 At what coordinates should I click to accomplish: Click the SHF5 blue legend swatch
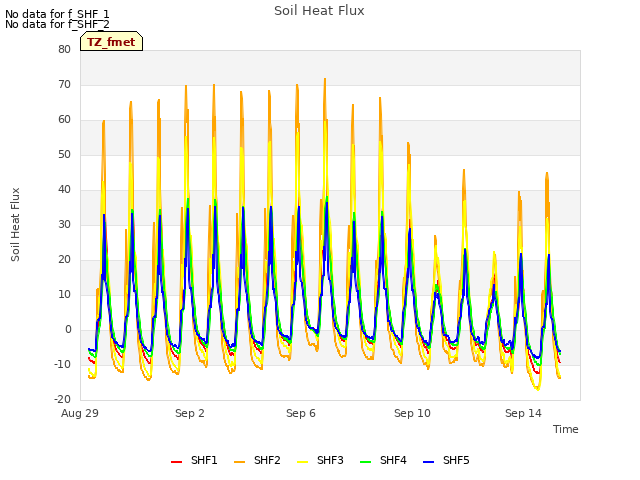point(429,462)
